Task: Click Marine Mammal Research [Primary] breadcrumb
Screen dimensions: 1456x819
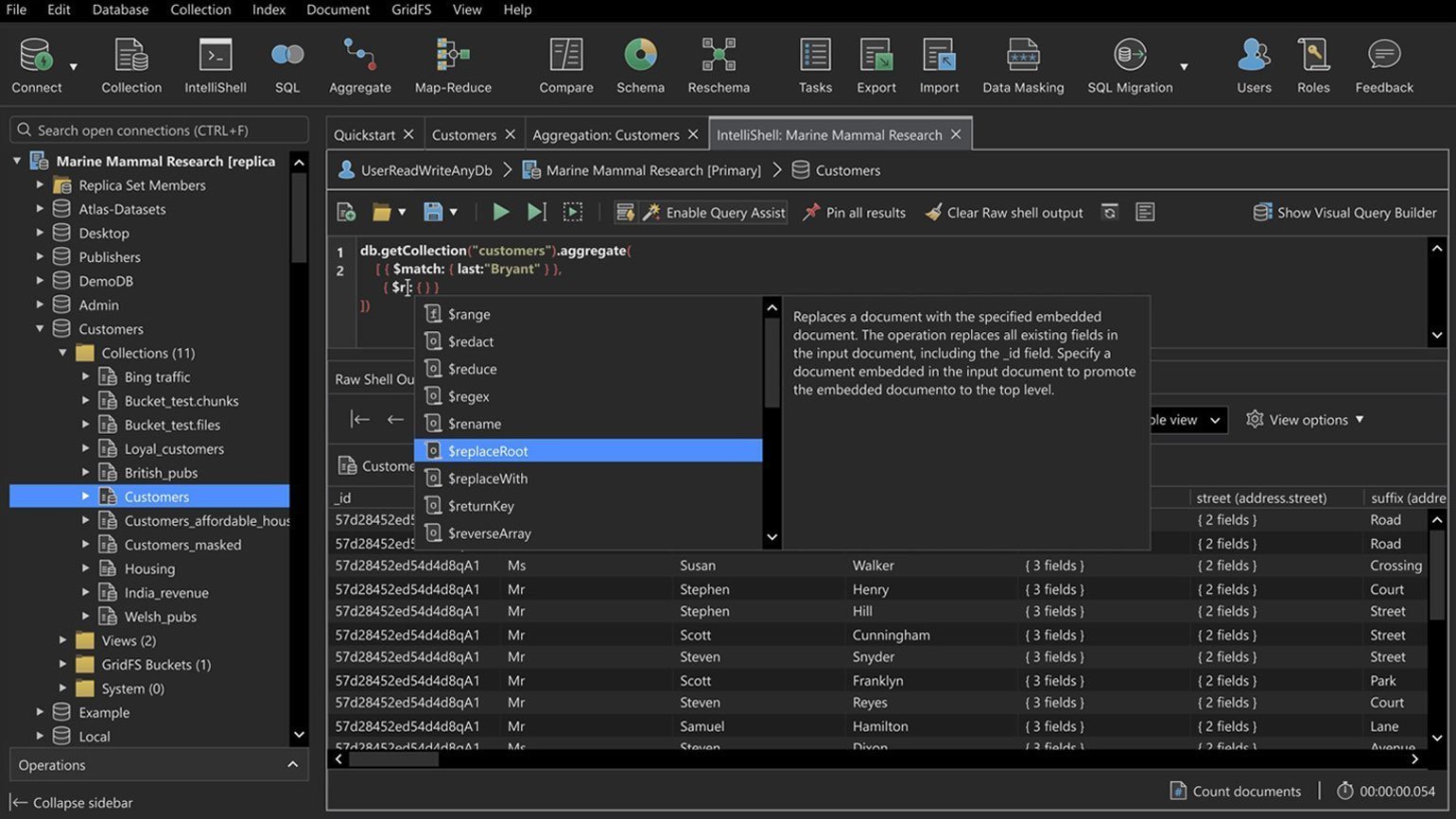Action: click(653, 170)
